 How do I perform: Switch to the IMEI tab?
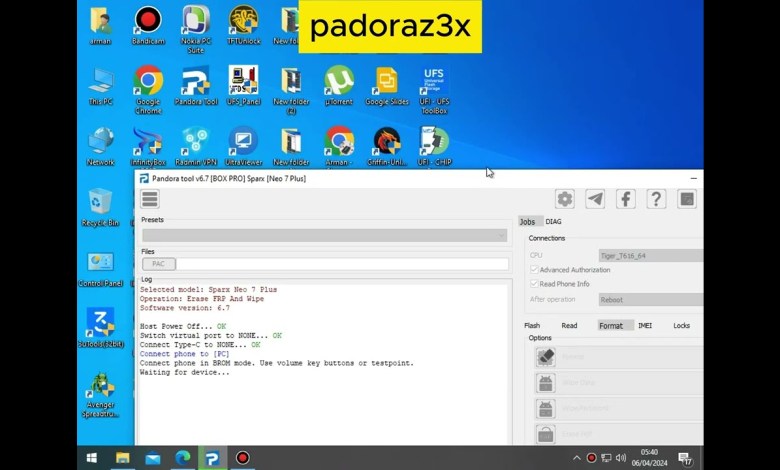coord(645,325)
